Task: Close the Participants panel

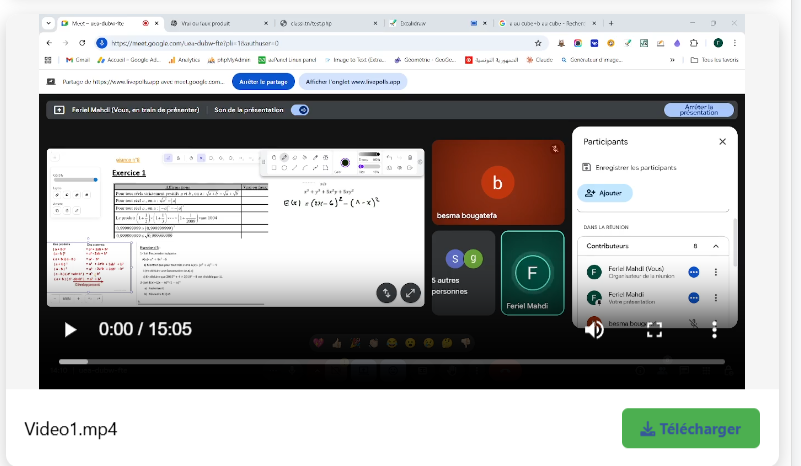Action: pyautogui.click(x=722, y=142)
